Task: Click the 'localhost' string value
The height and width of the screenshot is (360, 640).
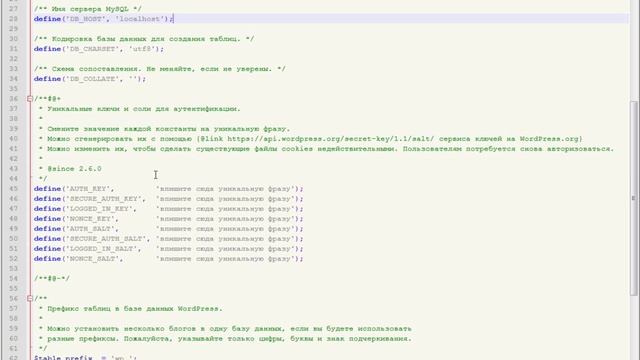Action: (141, 19)
